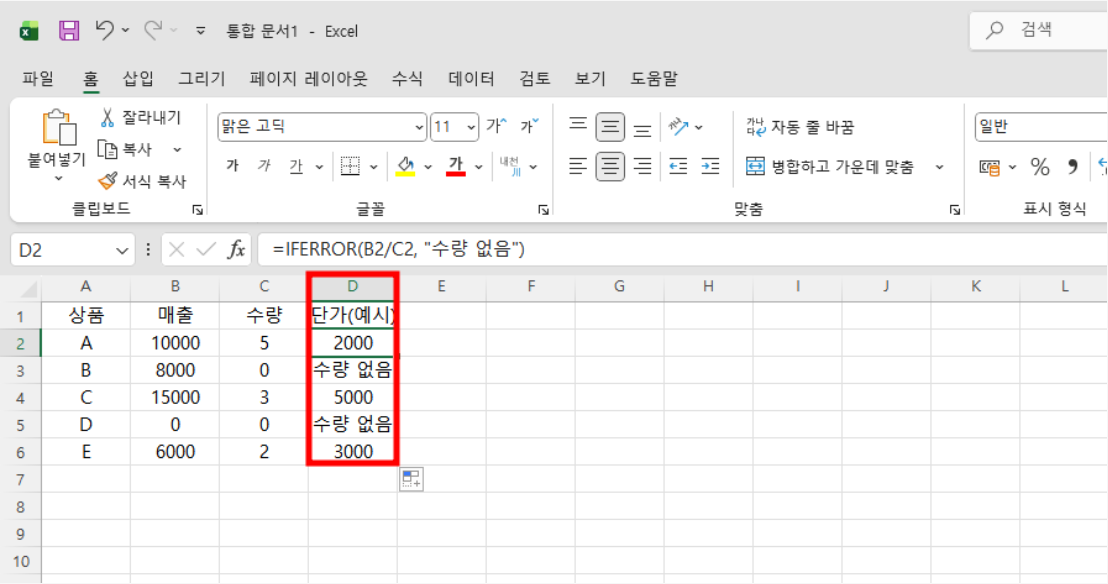1108x584 pixels.
Task: Click the Percent Style icon
Action: click(1040, 166)
